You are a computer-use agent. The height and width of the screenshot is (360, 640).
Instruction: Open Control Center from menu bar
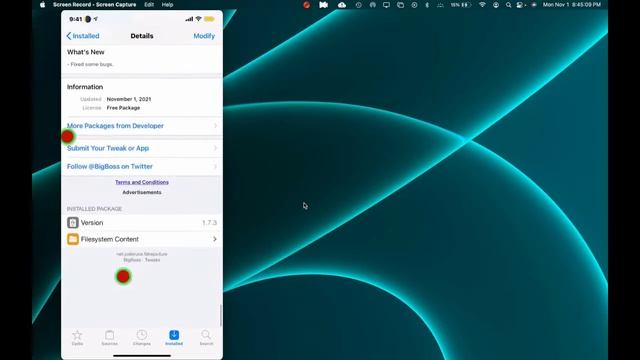[520, 5]
